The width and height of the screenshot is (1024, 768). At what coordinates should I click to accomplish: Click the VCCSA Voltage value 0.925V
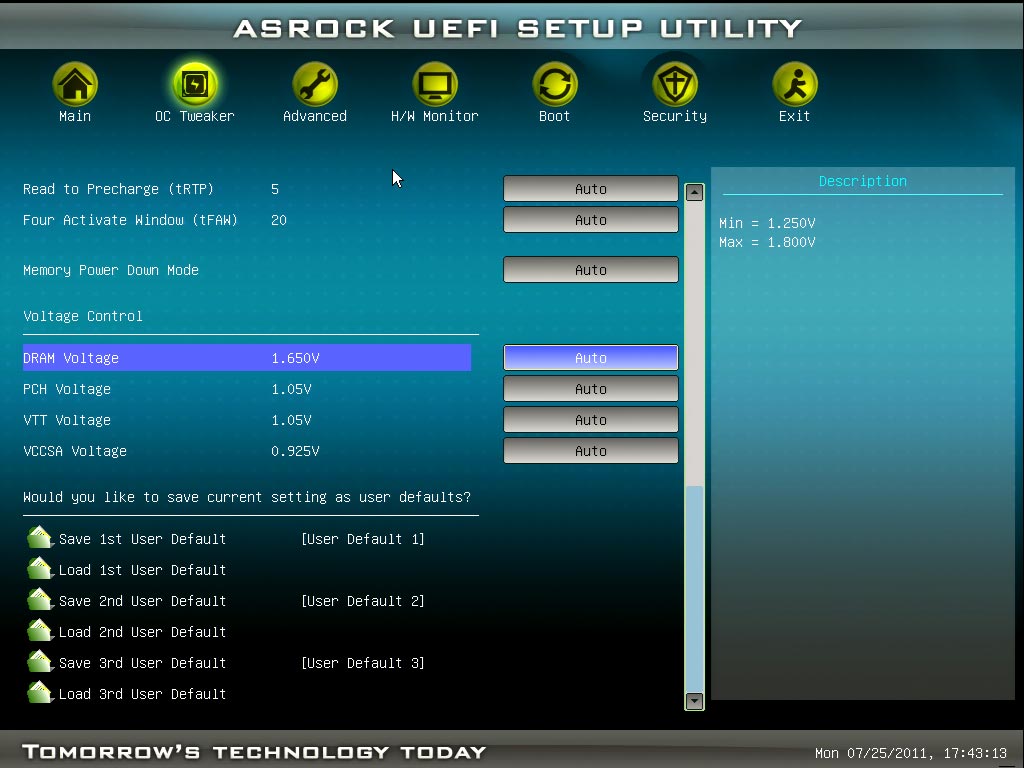(295, 451)
